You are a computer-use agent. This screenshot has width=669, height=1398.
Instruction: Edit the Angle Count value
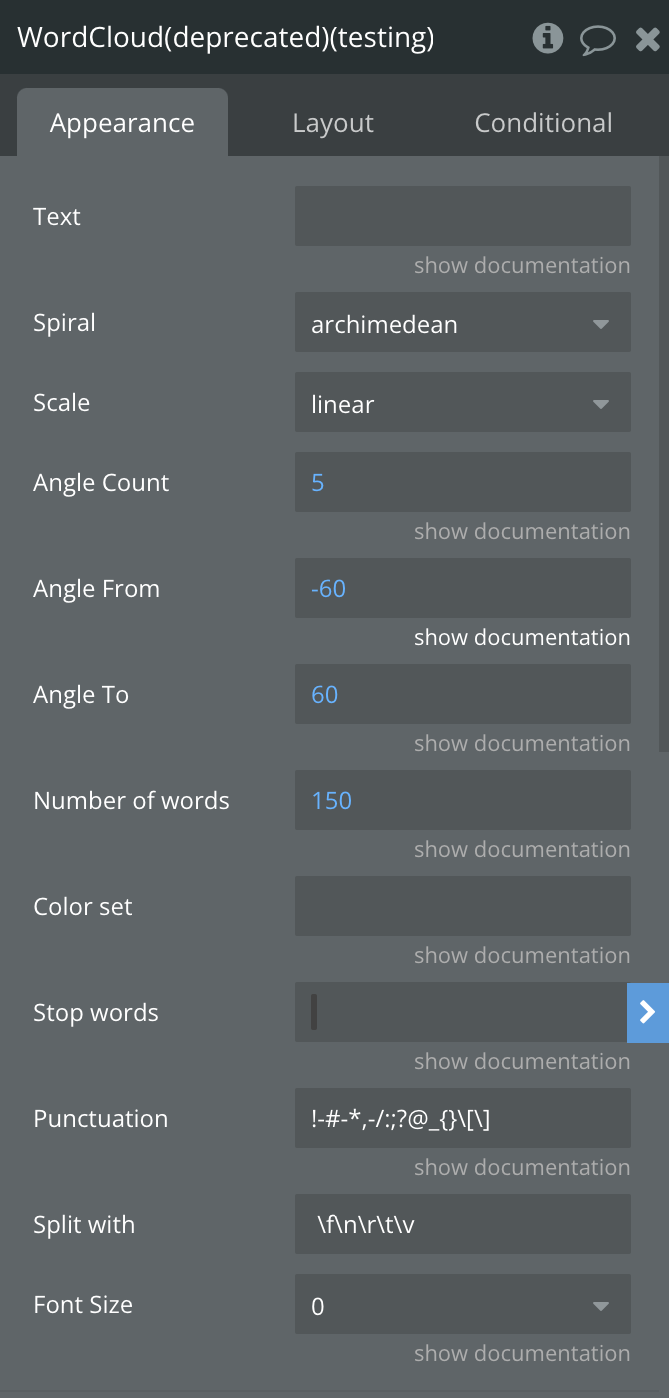(x=463, y=482)
